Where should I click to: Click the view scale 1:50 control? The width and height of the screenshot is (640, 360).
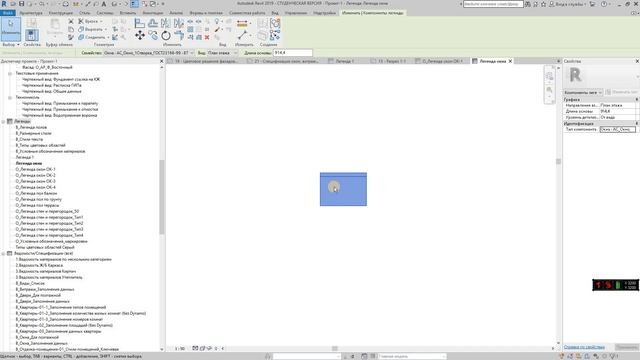click(180, 349)
